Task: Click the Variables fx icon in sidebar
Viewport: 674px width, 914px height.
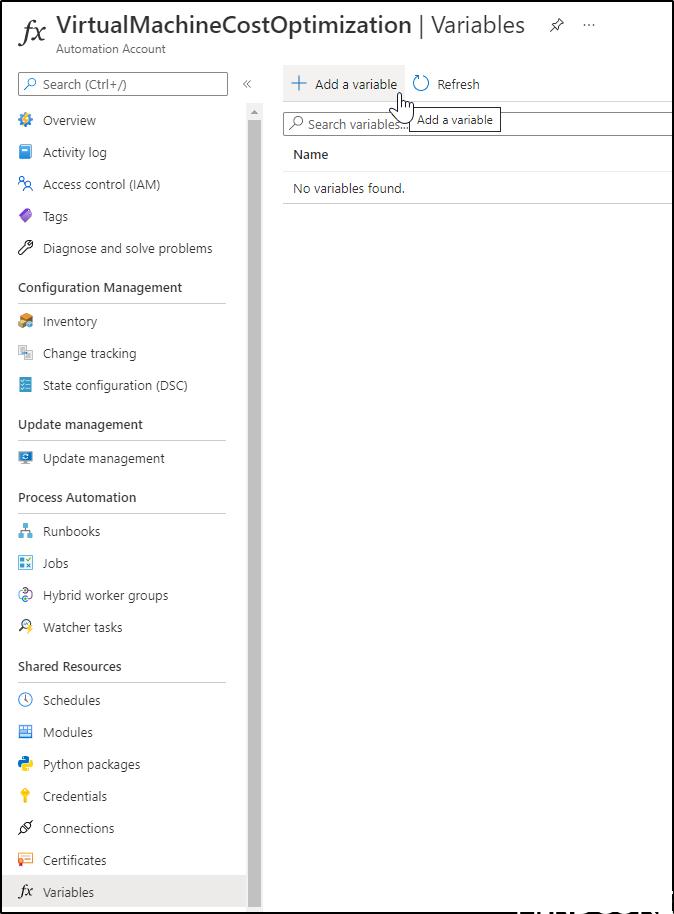Action: tap(26, 892)
